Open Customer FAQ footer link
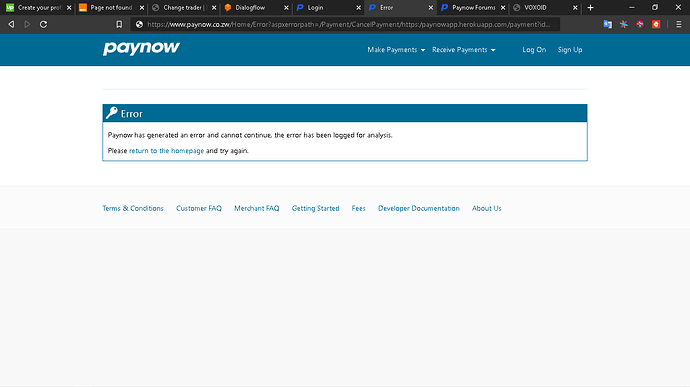 (199, 208)
